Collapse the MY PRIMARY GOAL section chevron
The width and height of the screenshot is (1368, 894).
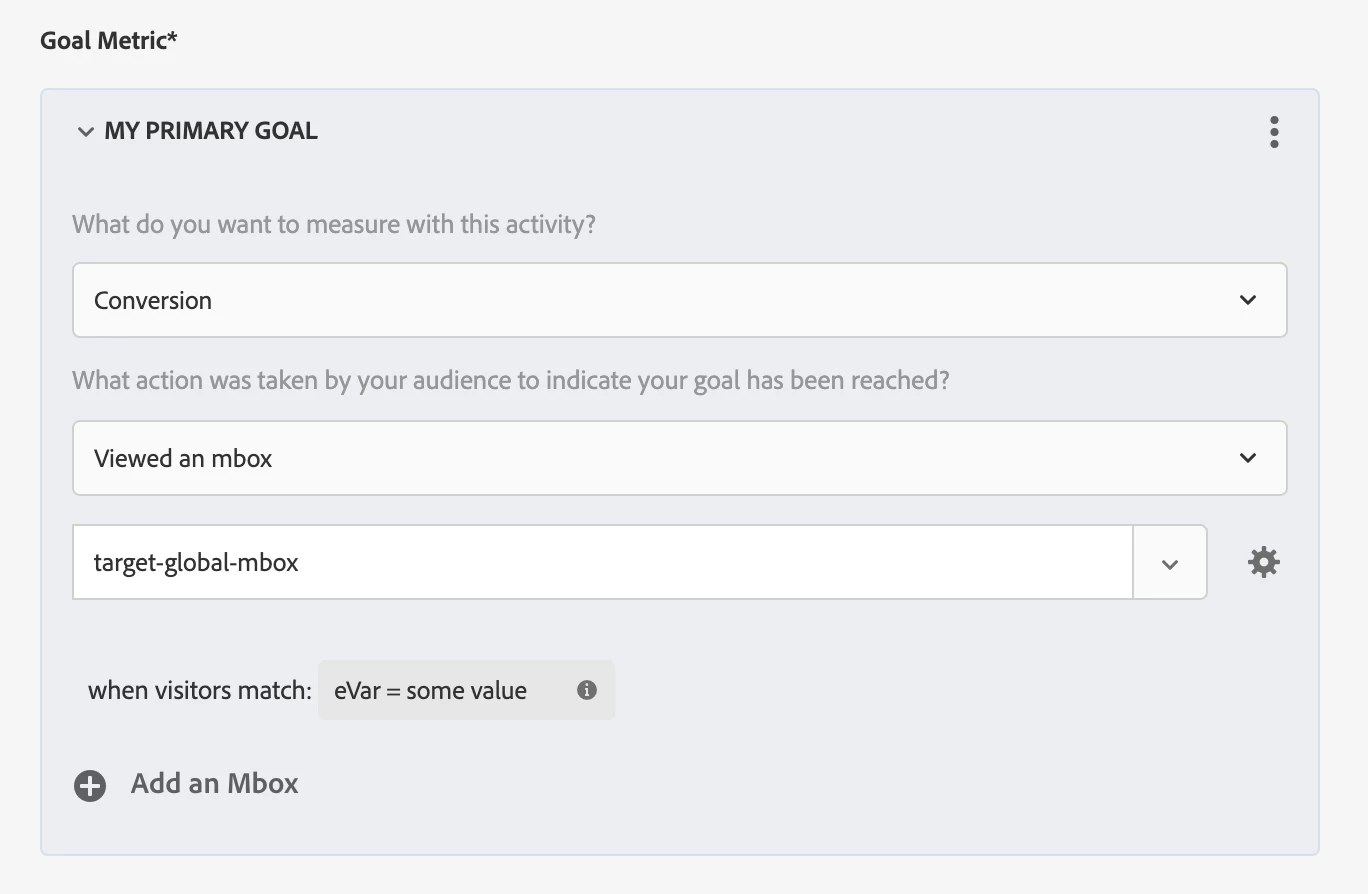tap(86, 132)
